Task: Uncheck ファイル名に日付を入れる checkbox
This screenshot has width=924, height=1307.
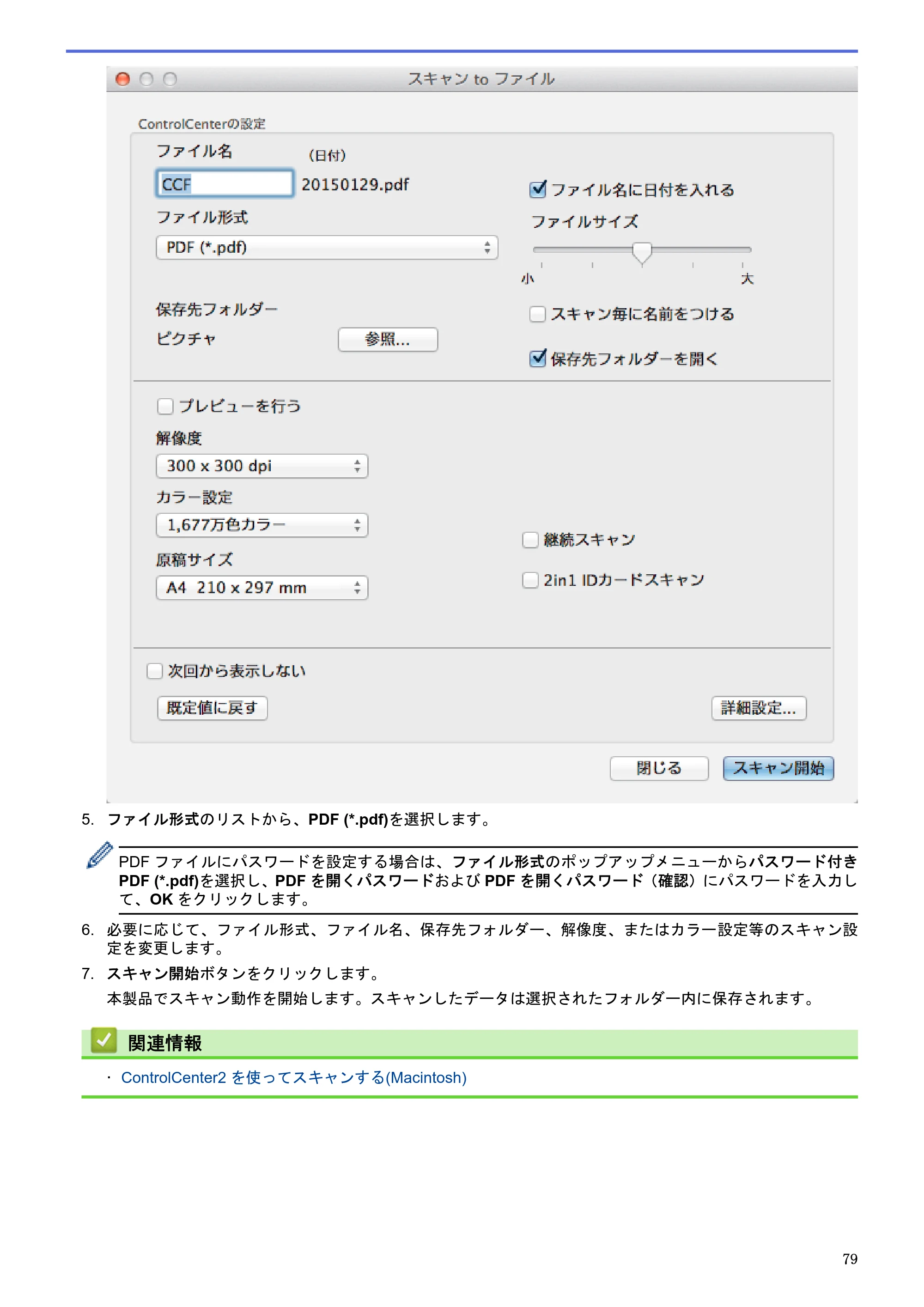Action: tap(537, 189)
